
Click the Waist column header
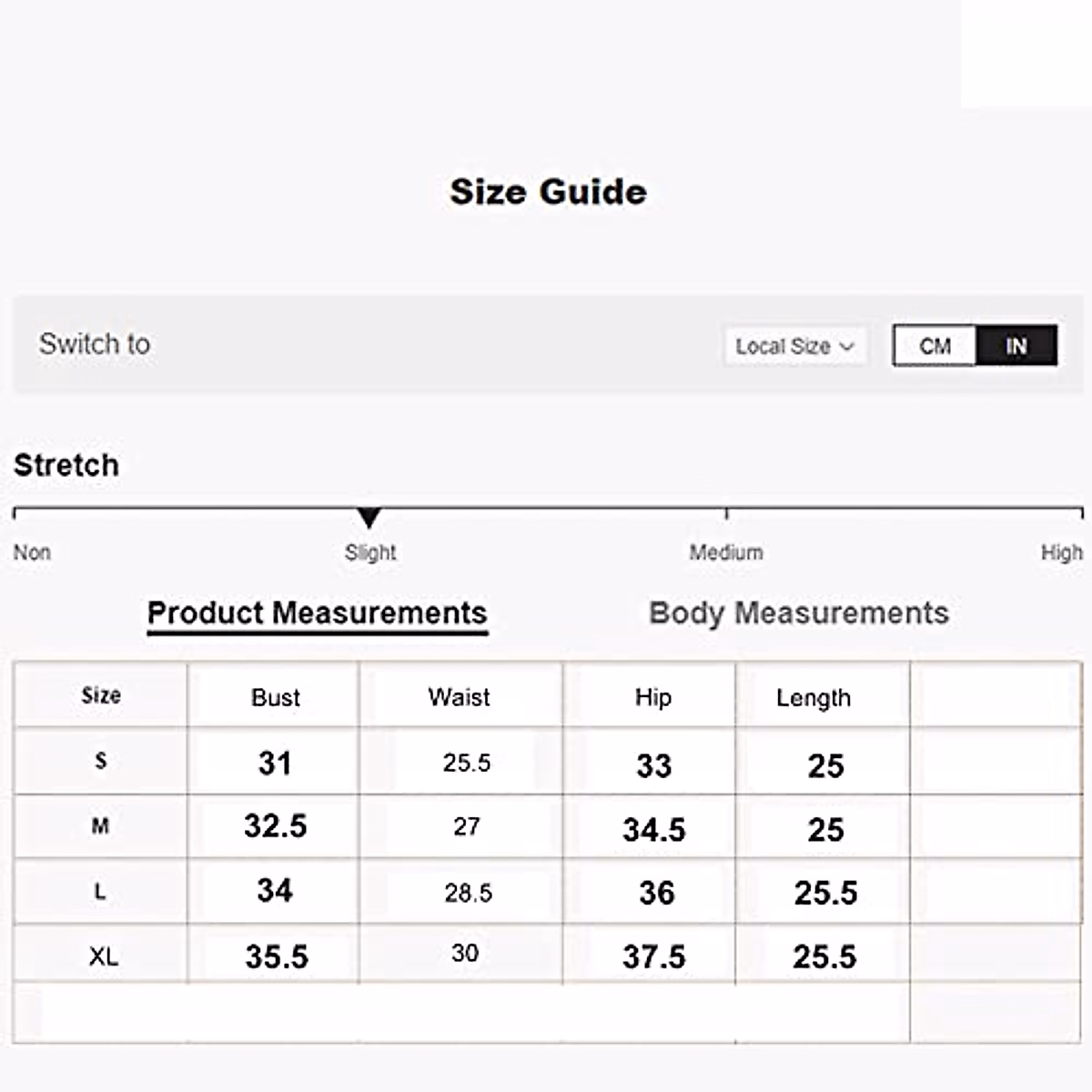tap(459, 697)
